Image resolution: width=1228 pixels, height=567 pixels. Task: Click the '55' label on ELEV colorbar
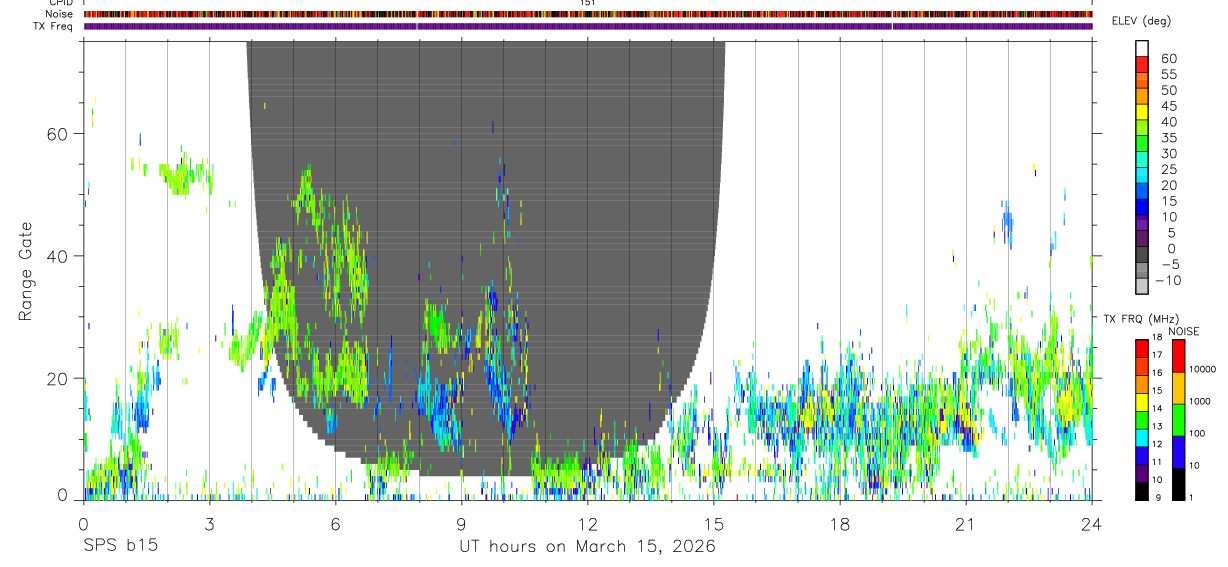tap(1168, 74)
